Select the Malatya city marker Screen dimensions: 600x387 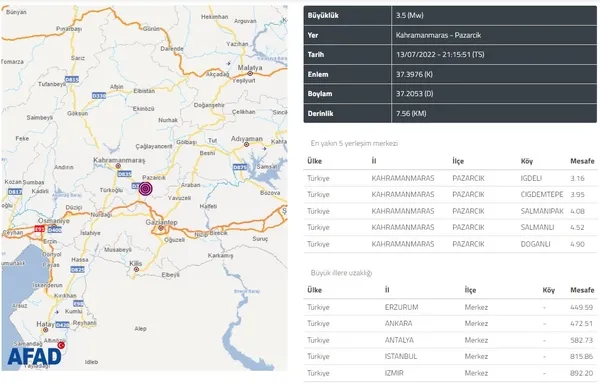pos(250,73)
